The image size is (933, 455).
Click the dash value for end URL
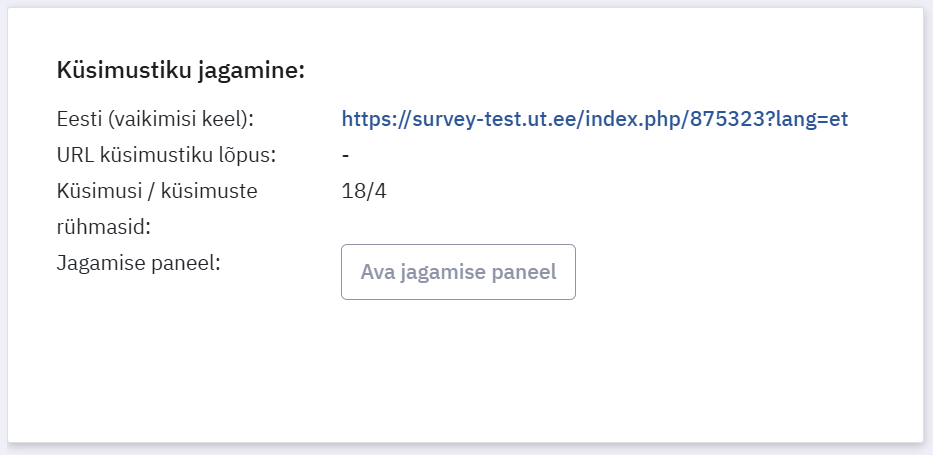(345, 155)
